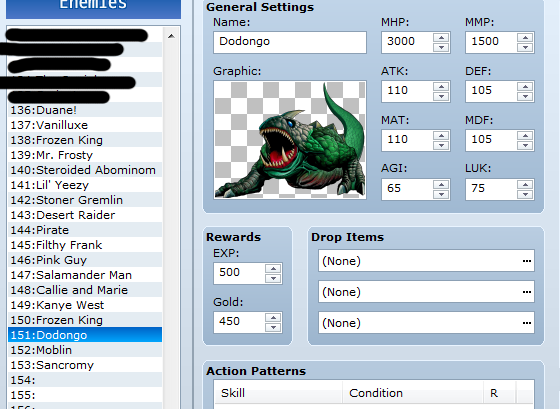This screenshot has width=560, height=409.
Task: Select enemy 138:Frozen King
Action: pyautogui.click(x=85, y=140)
